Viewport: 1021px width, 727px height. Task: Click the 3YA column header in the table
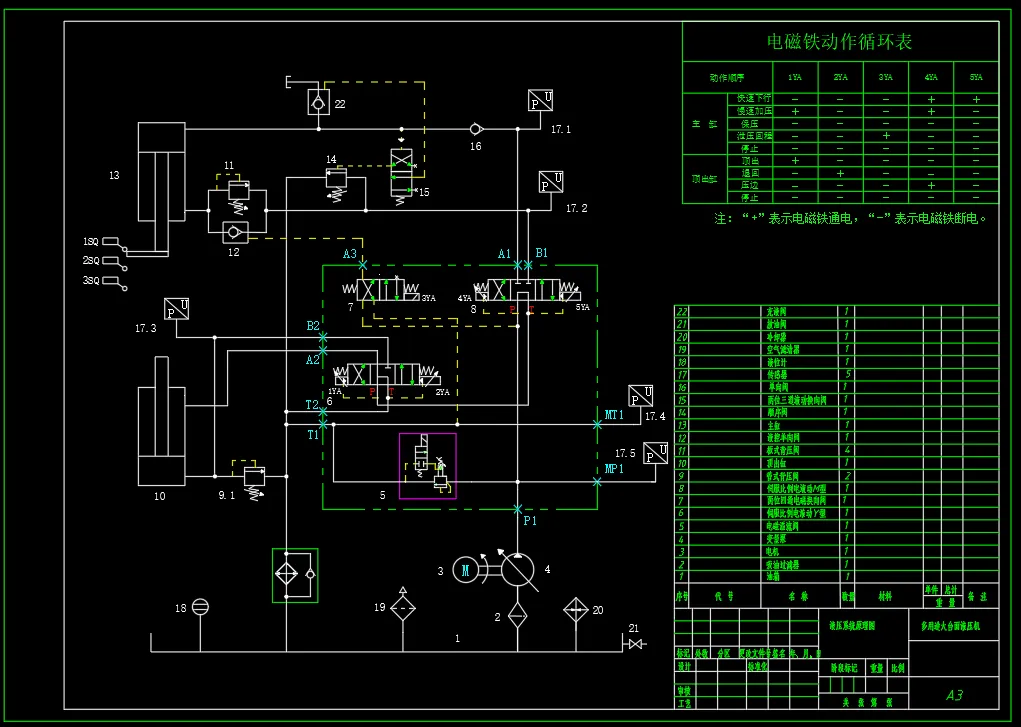(x=886, y=78)
